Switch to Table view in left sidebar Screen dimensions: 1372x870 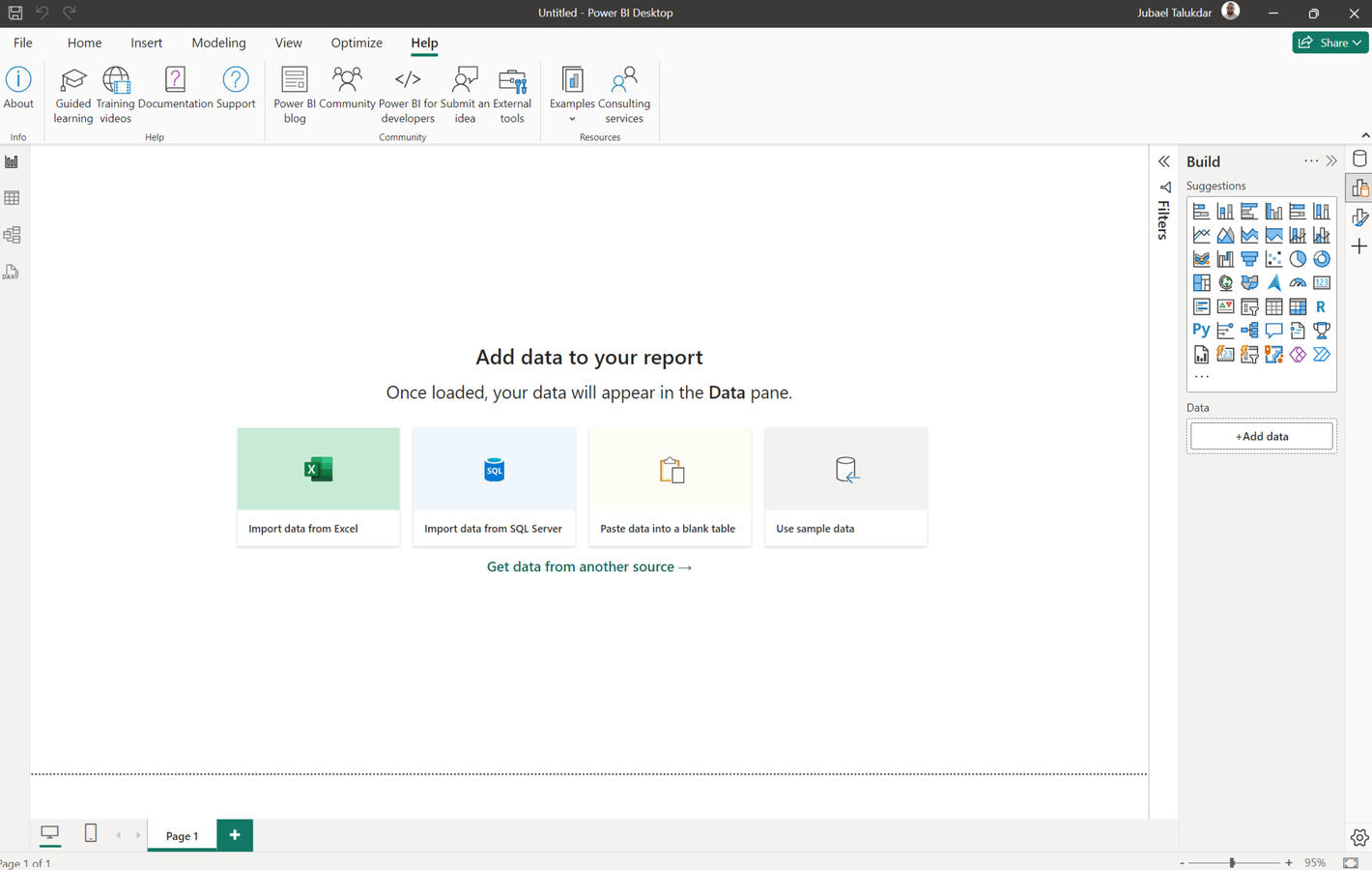pyautogui.click(x=12, y=198)
